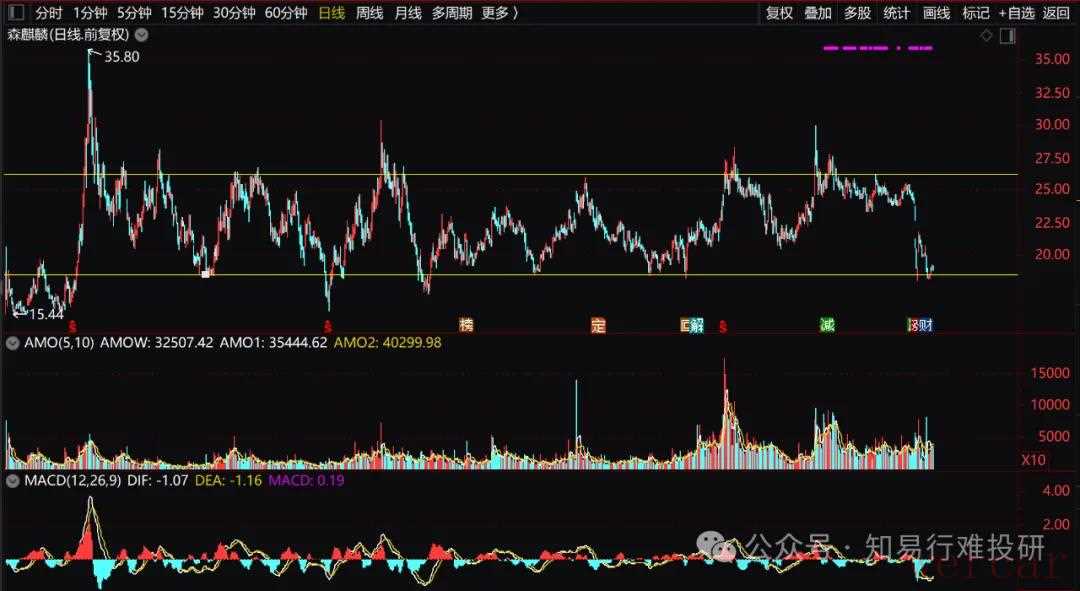Image resolution: width=1080 pixels, height=591 pixels.
Task: Expand 更多 for more time periods
Action: [x=500, y=13]
